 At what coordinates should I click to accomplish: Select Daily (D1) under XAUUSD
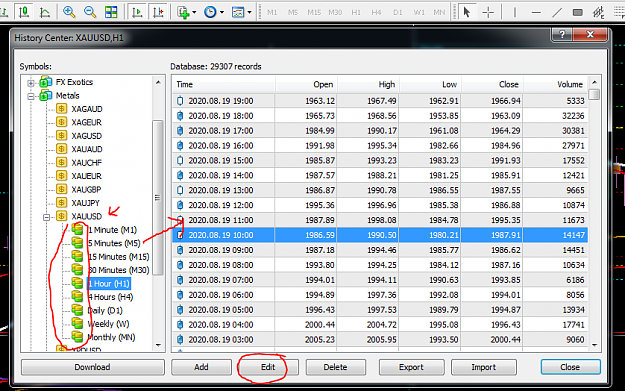[105, 310]
